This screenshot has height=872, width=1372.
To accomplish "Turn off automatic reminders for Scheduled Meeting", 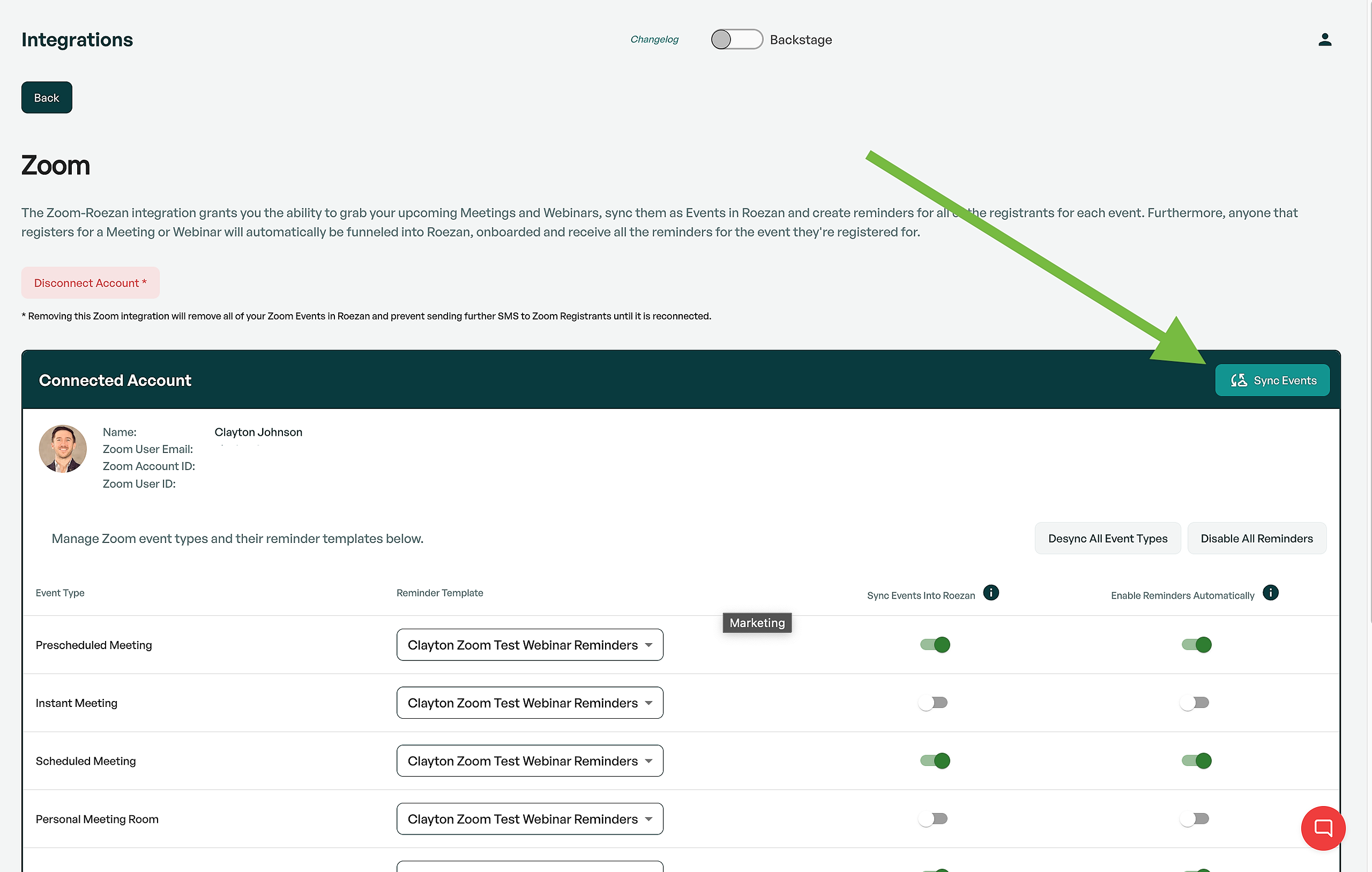I will tap(1196, 761).
